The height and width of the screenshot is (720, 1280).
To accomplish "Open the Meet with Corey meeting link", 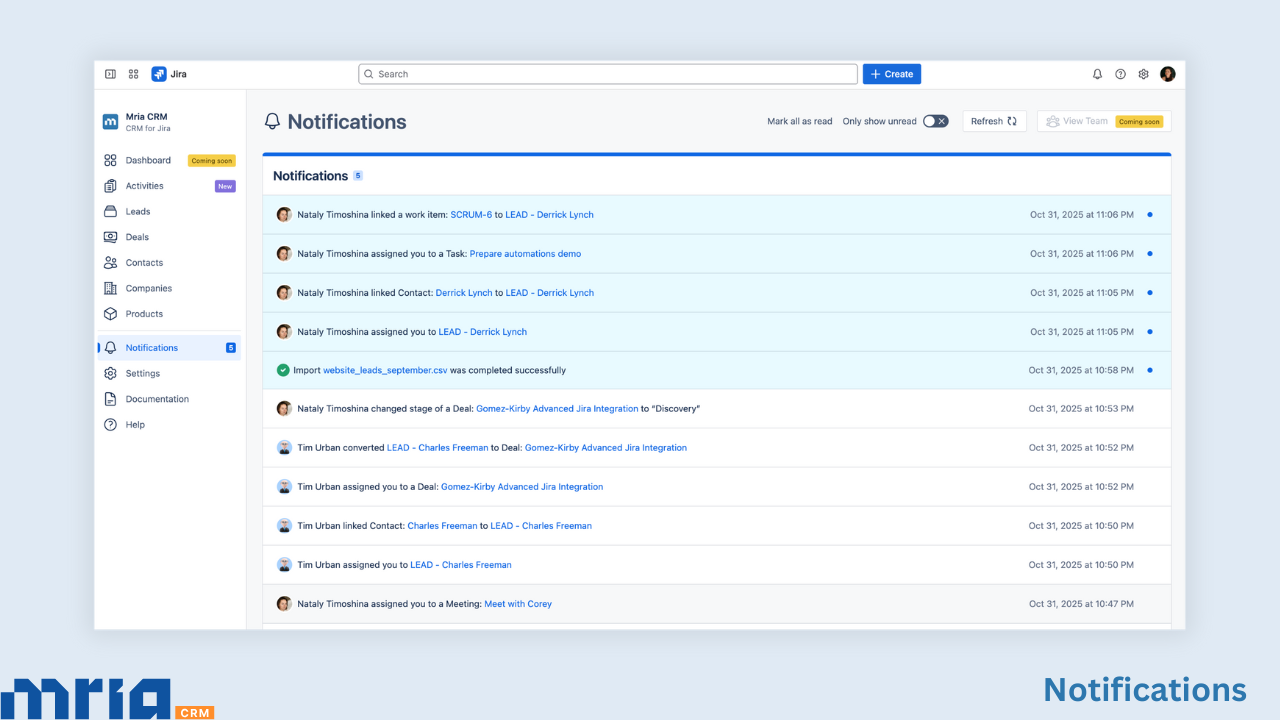I will [x=518, y=604].
